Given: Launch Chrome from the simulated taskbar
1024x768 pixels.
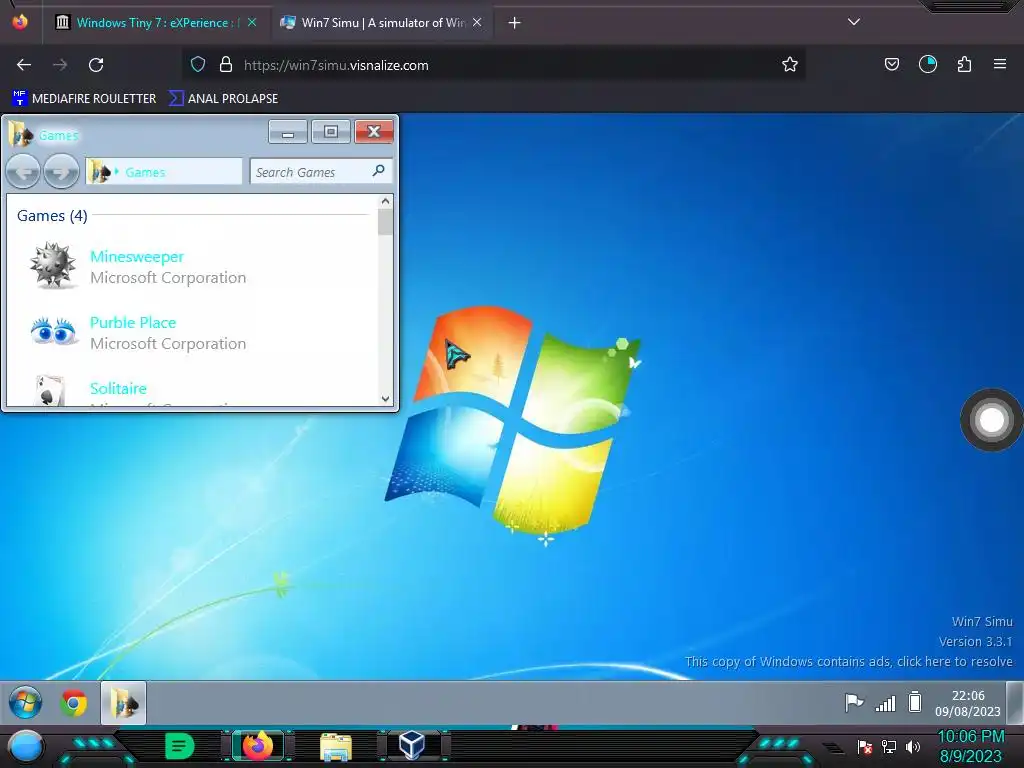Looking at the screenshot, I should tap(74, 703).
